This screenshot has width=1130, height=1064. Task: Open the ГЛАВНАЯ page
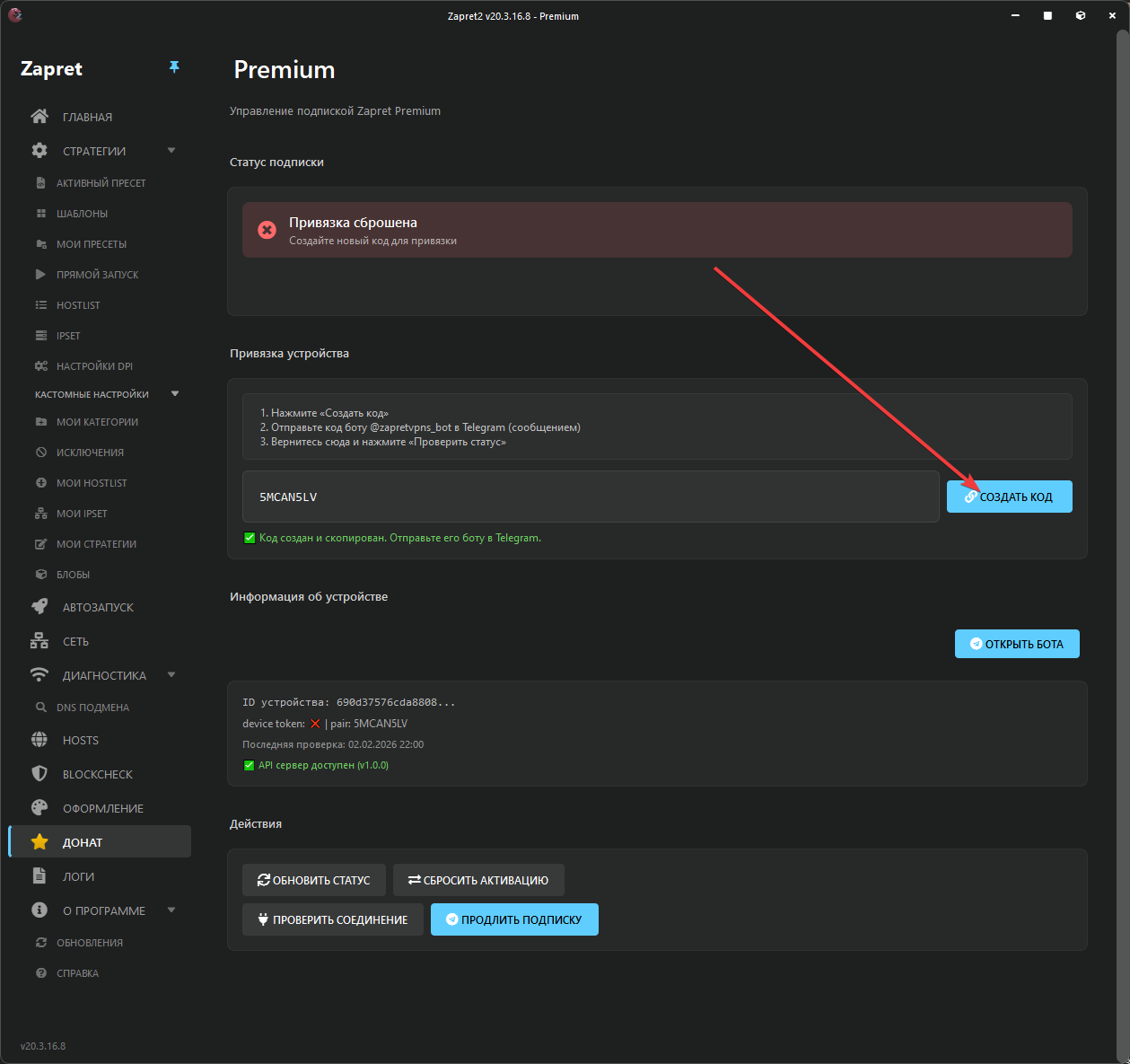(x=100, y=117)
